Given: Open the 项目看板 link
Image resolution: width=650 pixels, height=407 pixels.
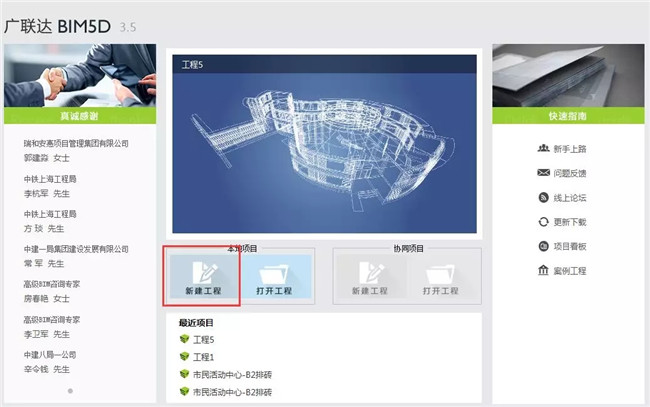Looking at the screenshot, I should click(570, 247).
